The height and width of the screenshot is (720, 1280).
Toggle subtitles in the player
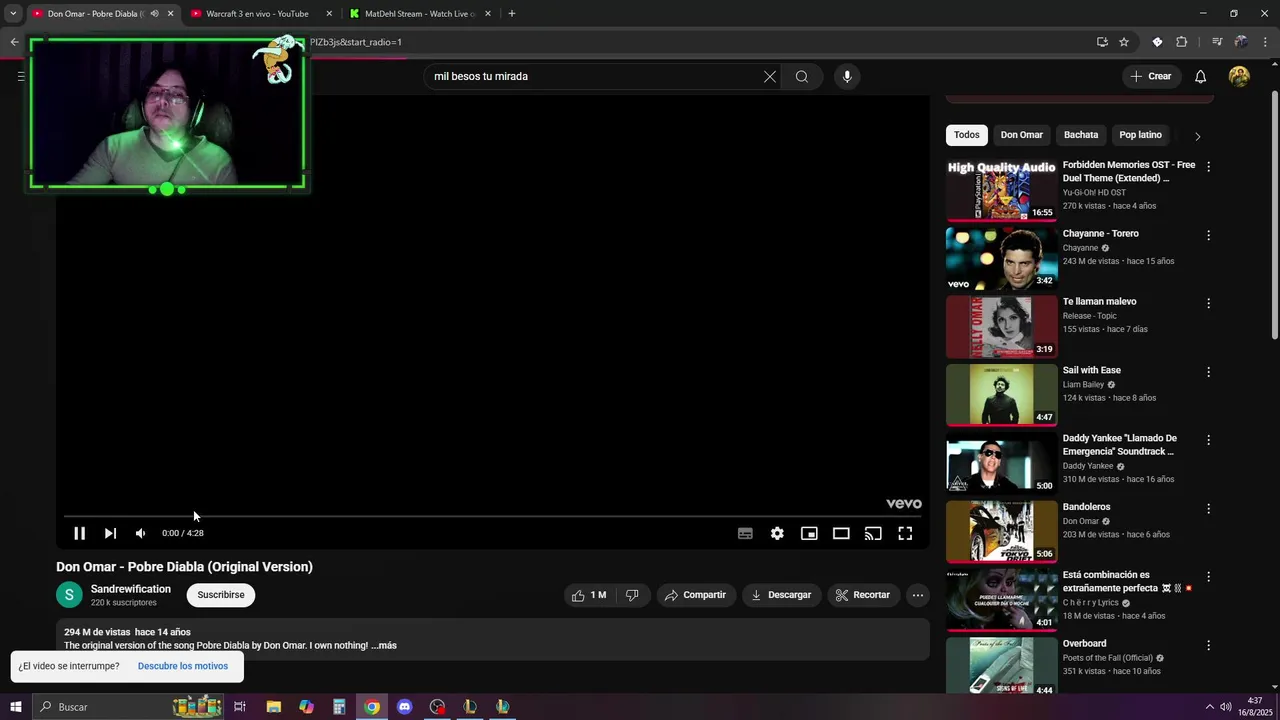coord(745,533)
